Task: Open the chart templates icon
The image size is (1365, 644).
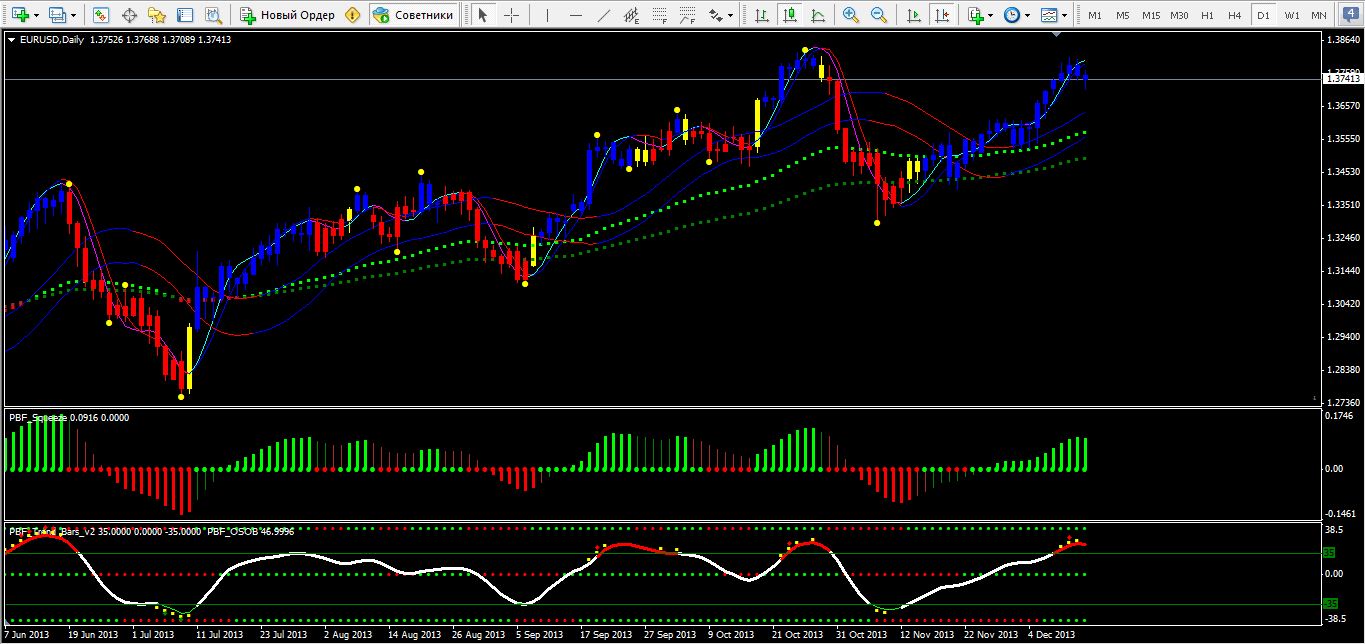Action: [1047, 15]
